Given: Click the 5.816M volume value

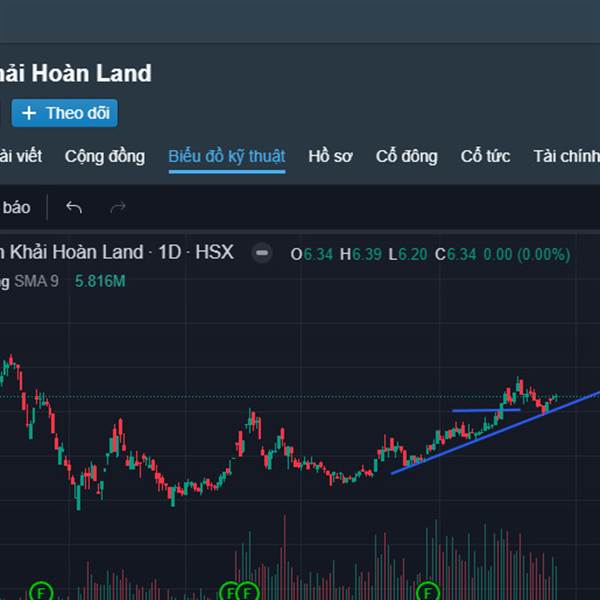Looking at the screenshot, I should pos(100,281).
